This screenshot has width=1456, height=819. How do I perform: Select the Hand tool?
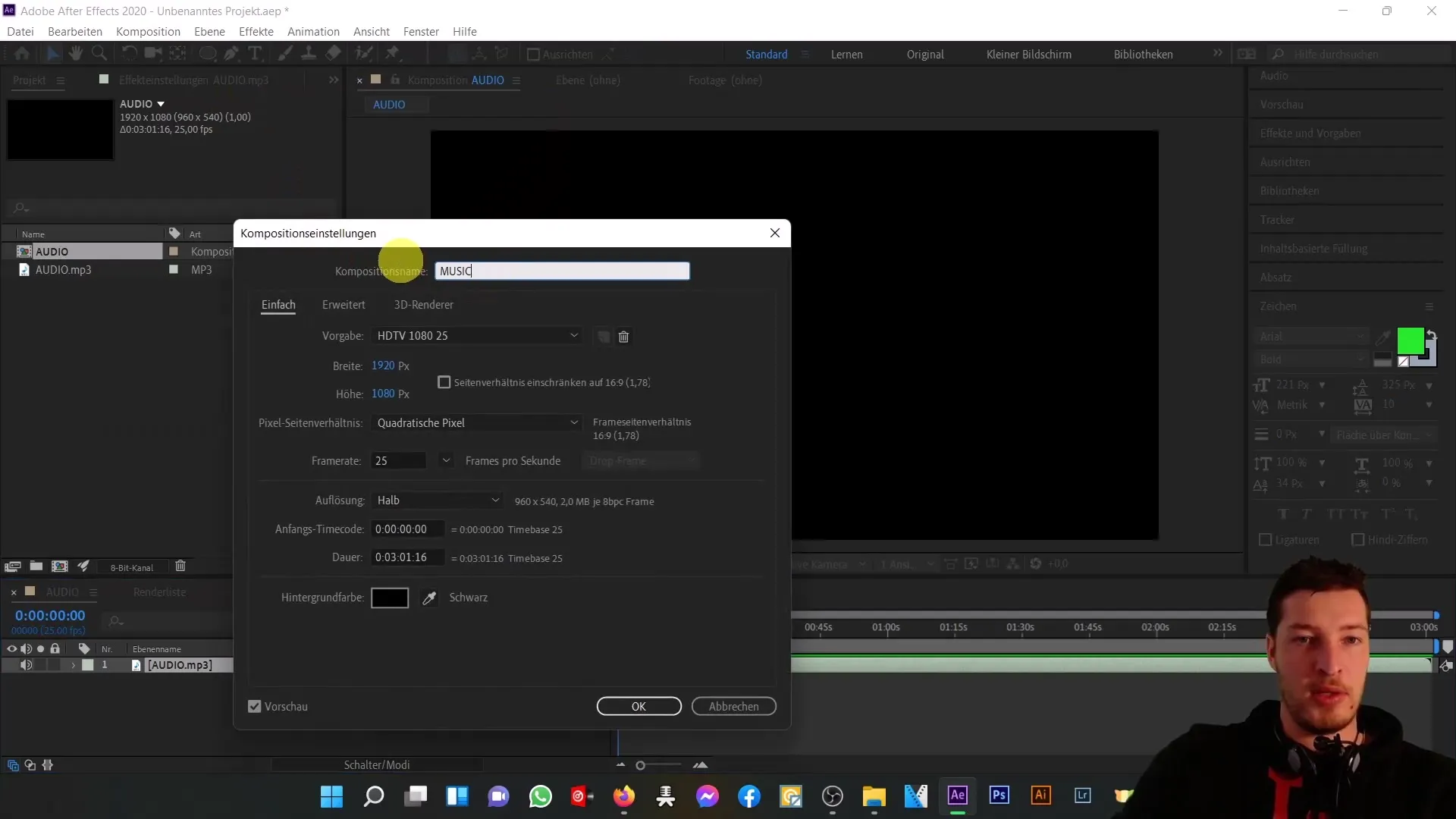click(x=75, y=54)
